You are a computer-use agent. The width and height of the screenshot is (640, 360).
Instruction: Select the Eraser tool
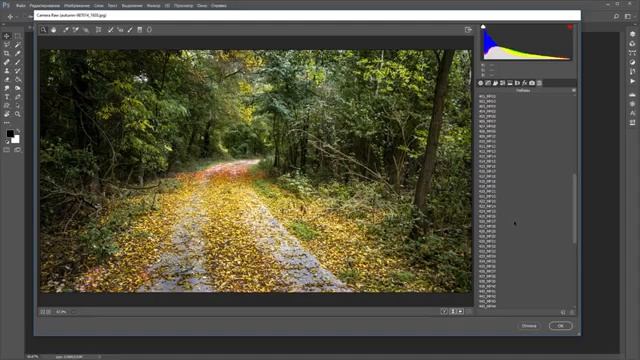tap(7, 80)
